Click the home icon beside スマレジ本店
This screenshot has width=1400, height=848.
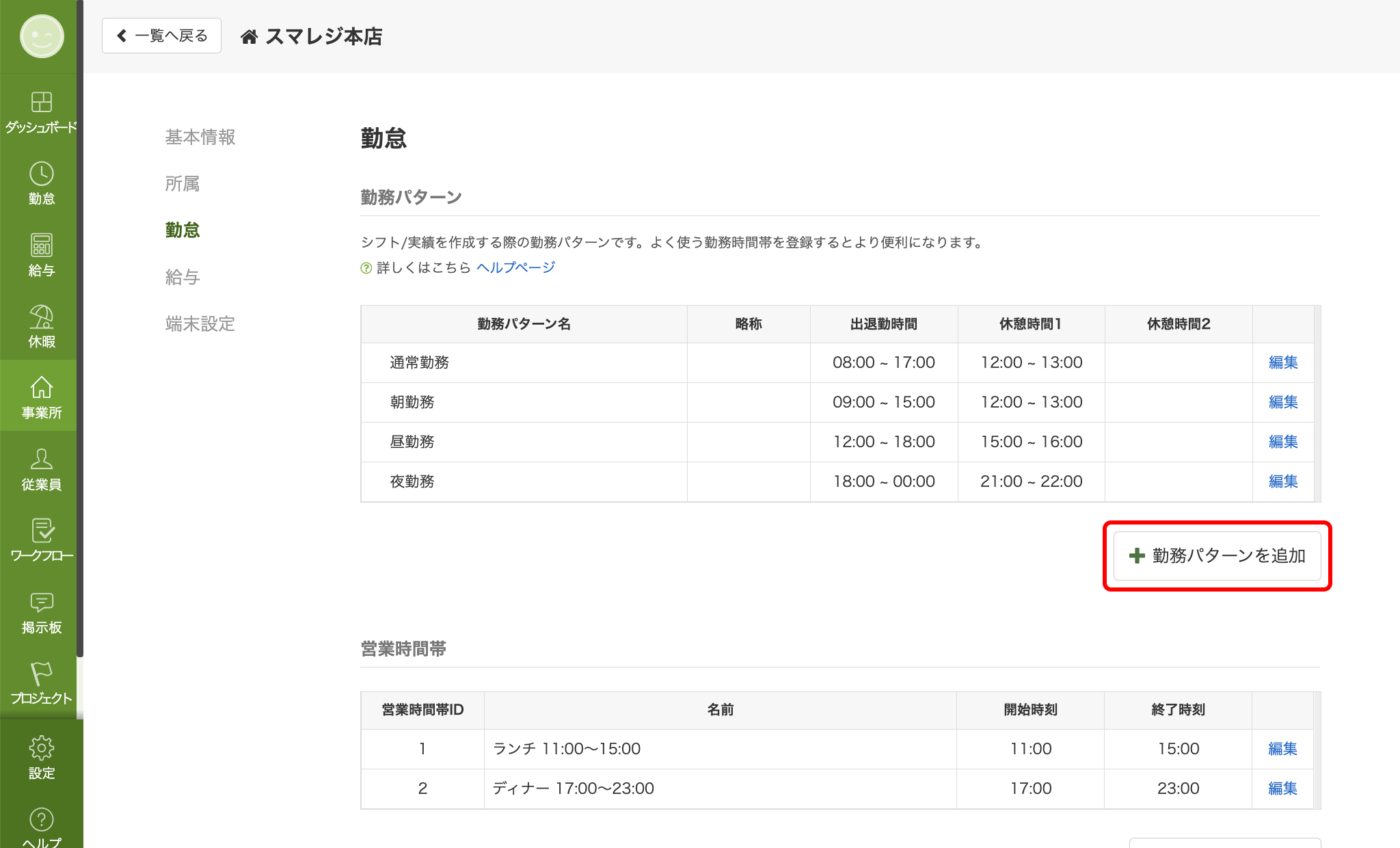coord(249,36)
